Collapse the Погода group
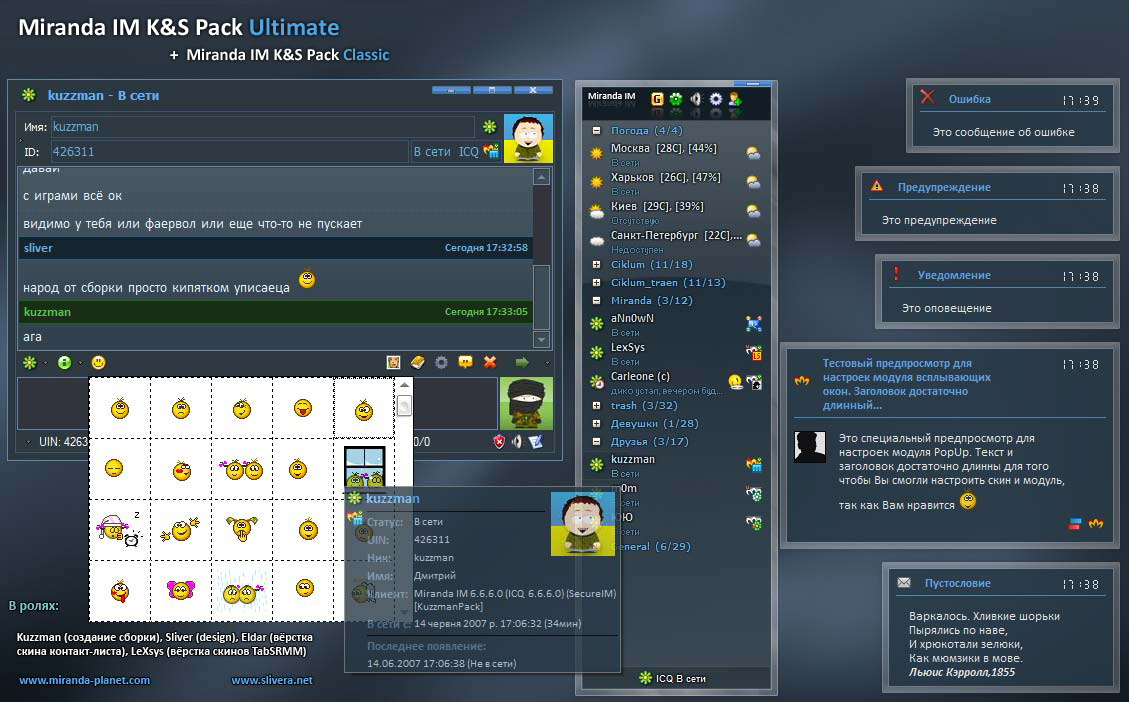Image resolution: width=1129 pixels, height=702 pixels. coord(596,130)
